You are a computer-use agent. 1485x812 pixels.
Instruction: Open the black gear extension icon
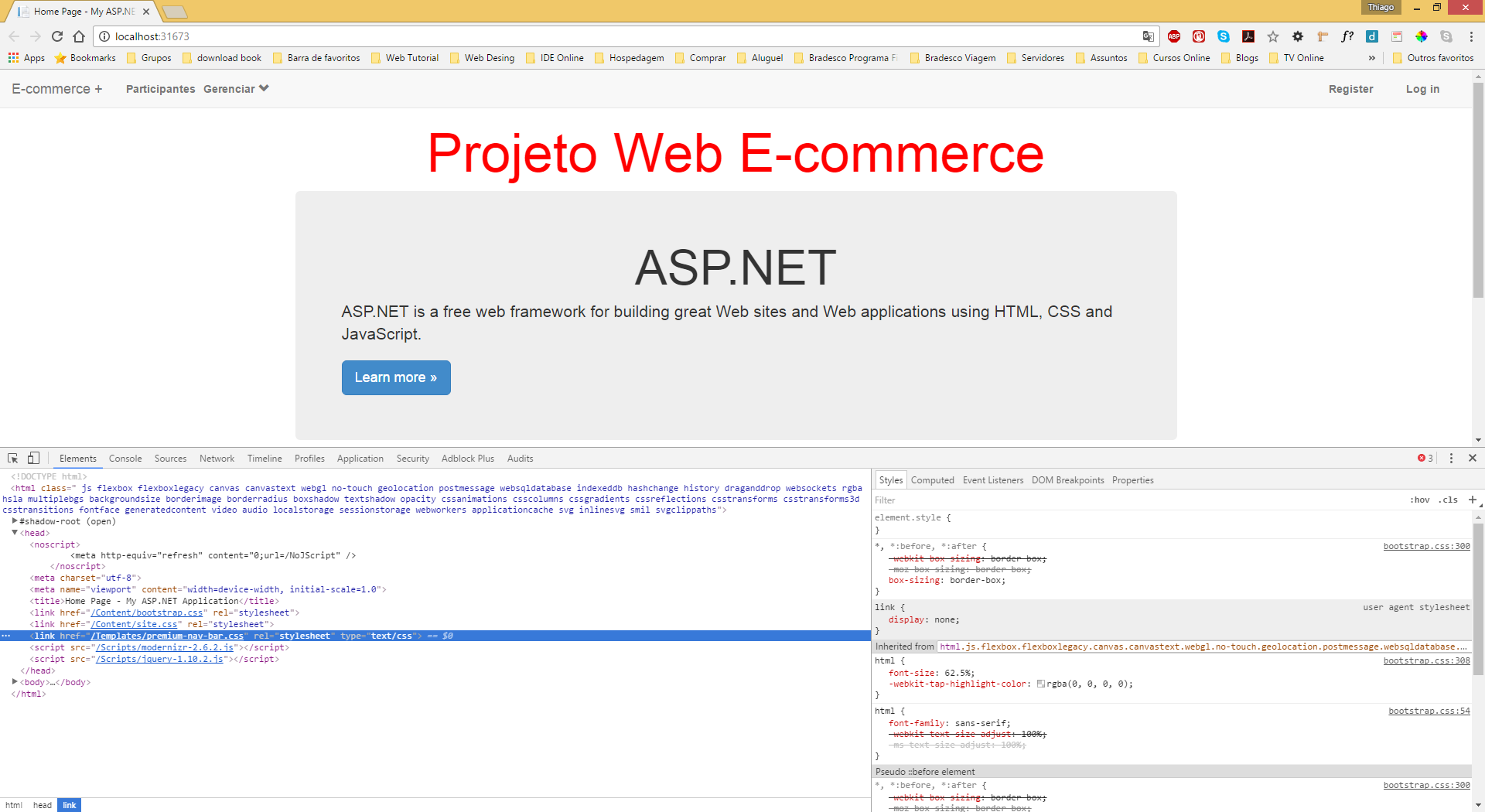click(1298, 36)
